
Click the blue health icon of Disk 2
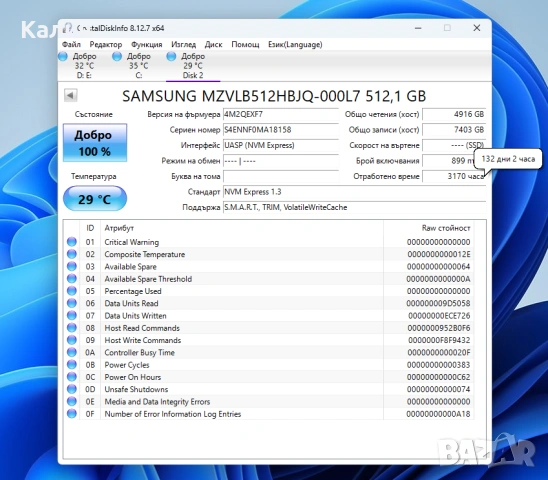pyautogui.click(x=171, y=56)
